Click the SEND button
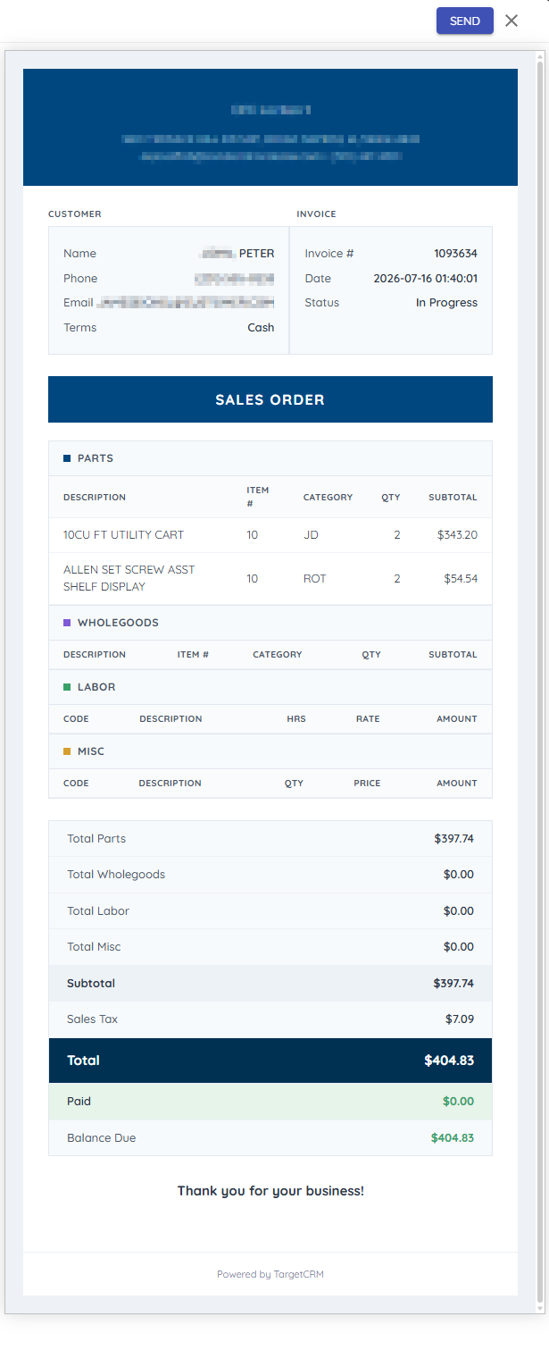This screenshot has width=549, height=1350. (x=464, y=21)
